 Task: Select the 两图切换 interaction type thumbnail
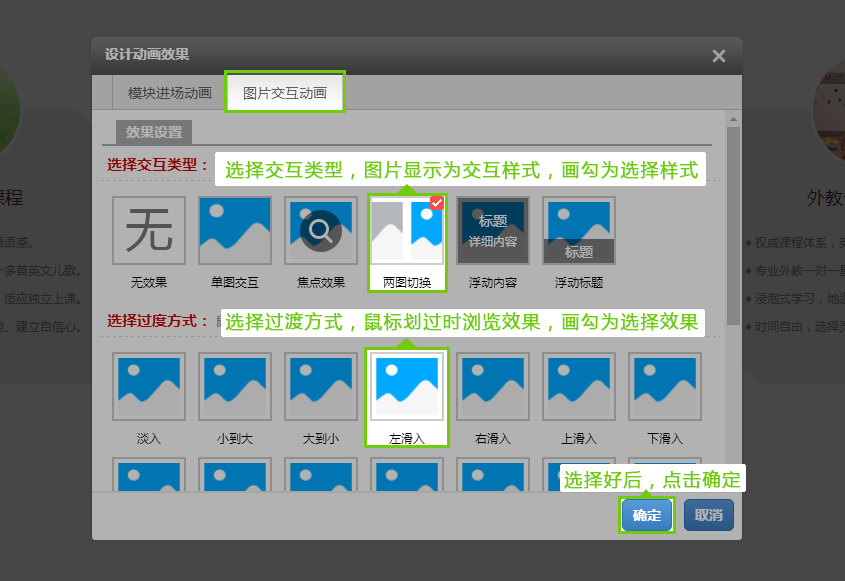[x=407, y=231]
